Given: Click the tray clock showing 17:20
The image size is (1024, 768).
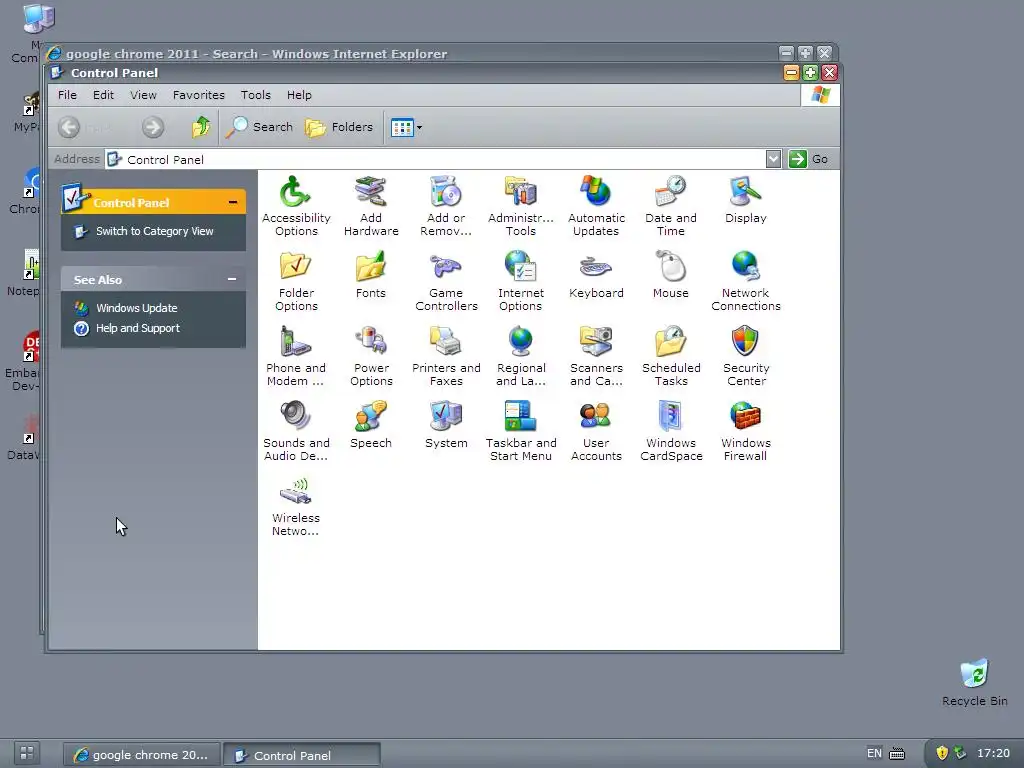Looking at the screenshot, I should coord(993,753).
